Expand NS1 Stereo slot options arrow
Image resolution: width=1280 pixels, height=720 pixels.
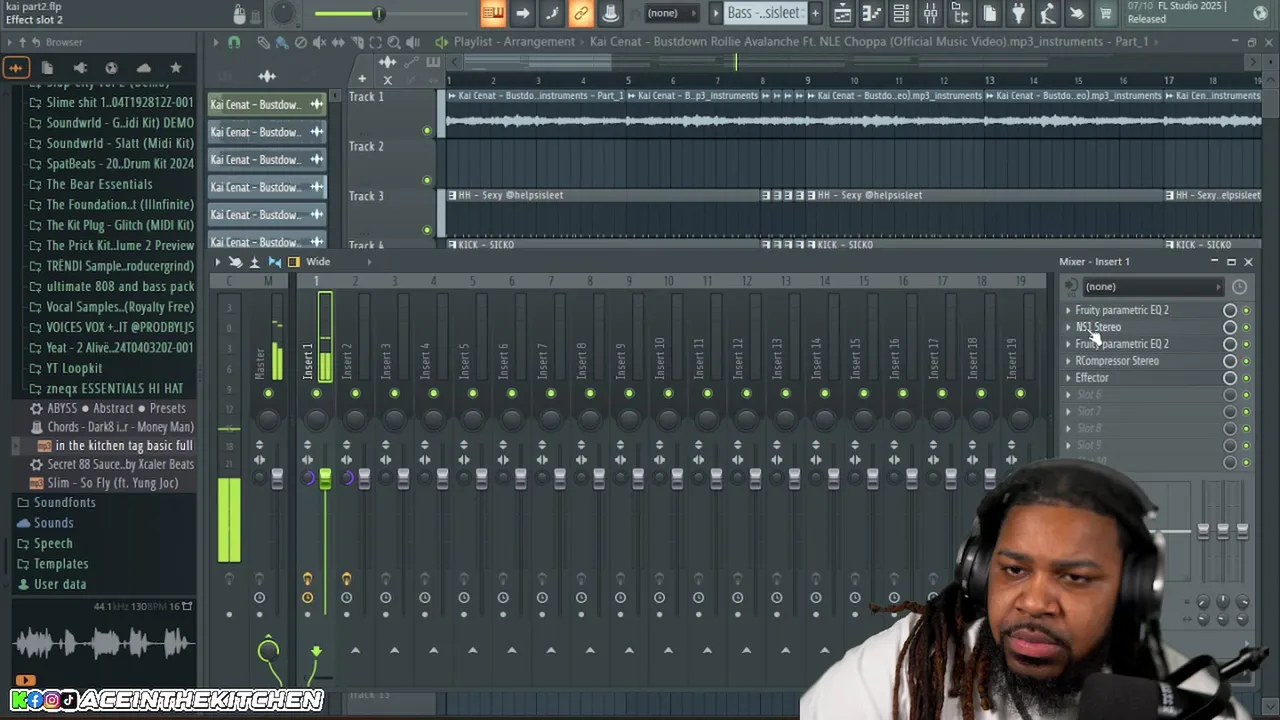(1068, 327)
